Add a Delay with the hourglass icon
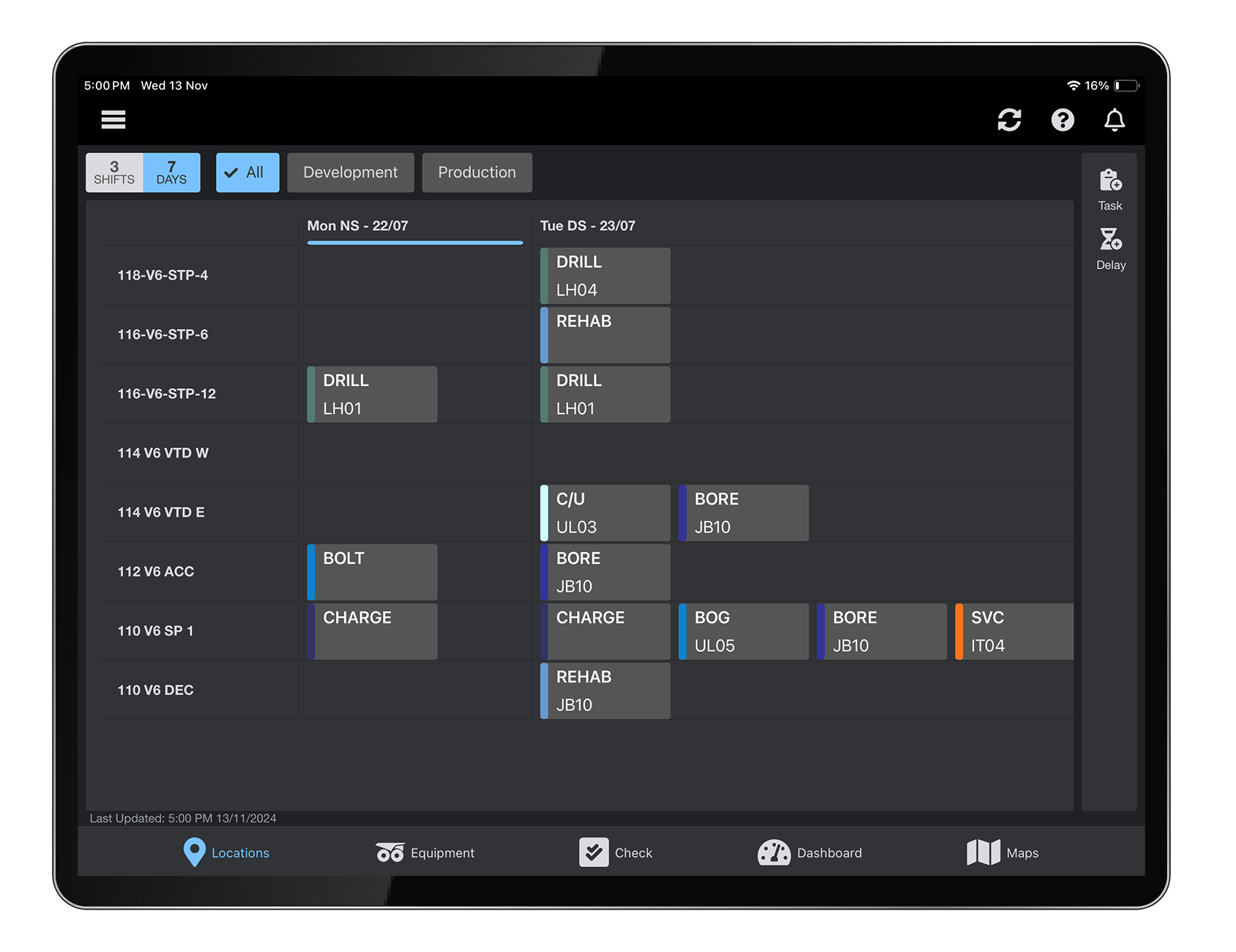Screen dimensions: 1236x952 coord(1110,249)
